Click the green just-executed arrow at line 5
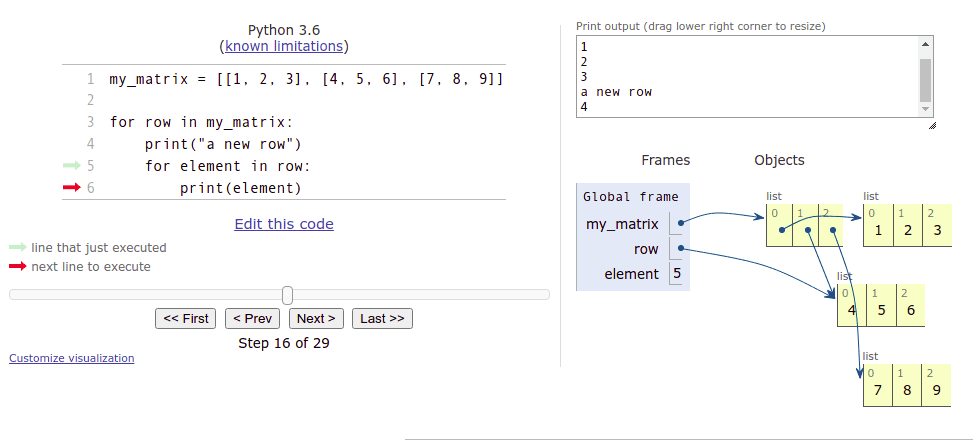Screen dimensions: 973x442 click(x=70, y=166)
